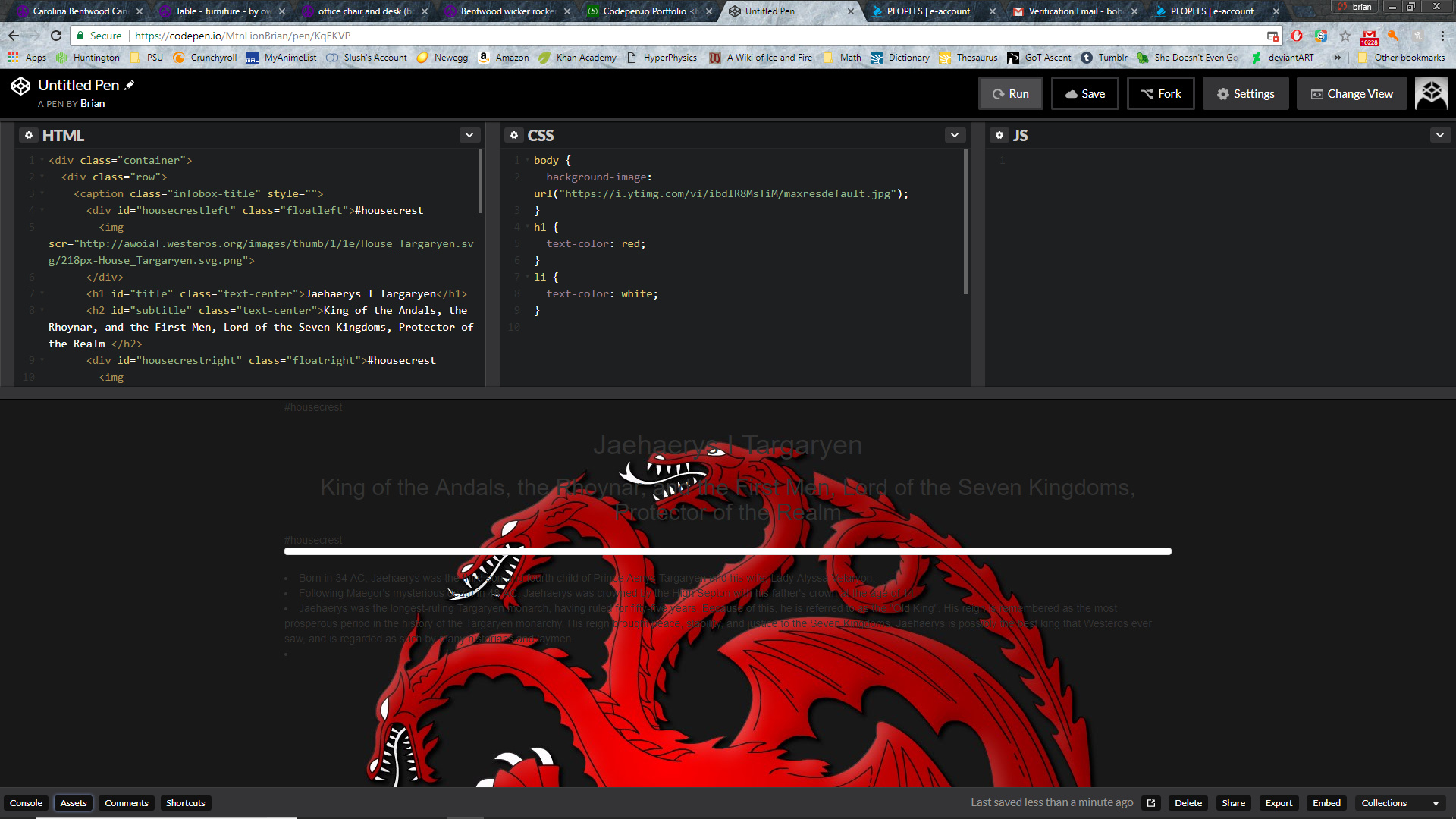Open the Amazon bookmark
Screen dimensions: 1456x819
tap(504, 58)
